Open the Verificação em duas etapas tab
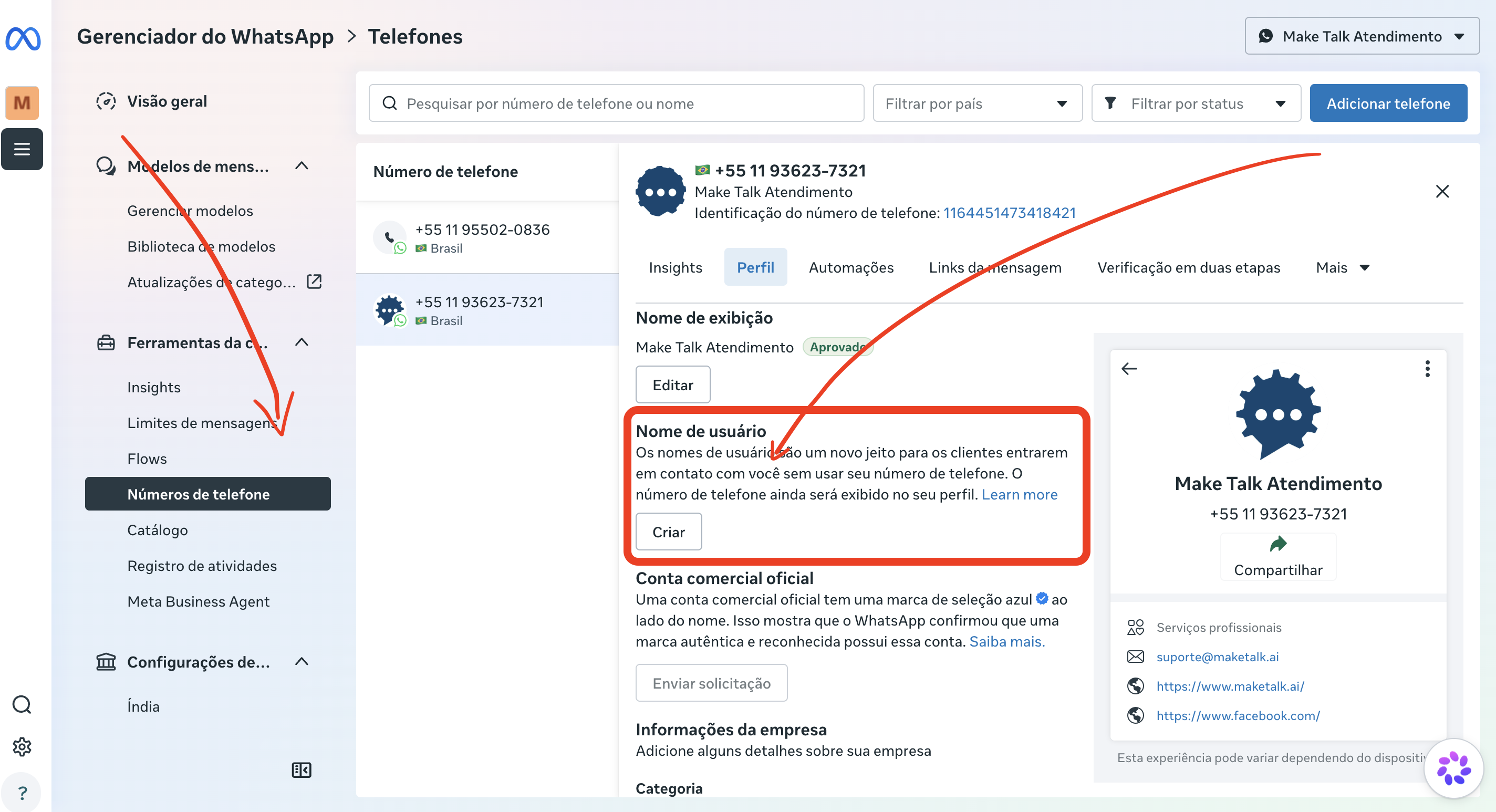Screen dimensions: 1496x812 point(1188,267)
